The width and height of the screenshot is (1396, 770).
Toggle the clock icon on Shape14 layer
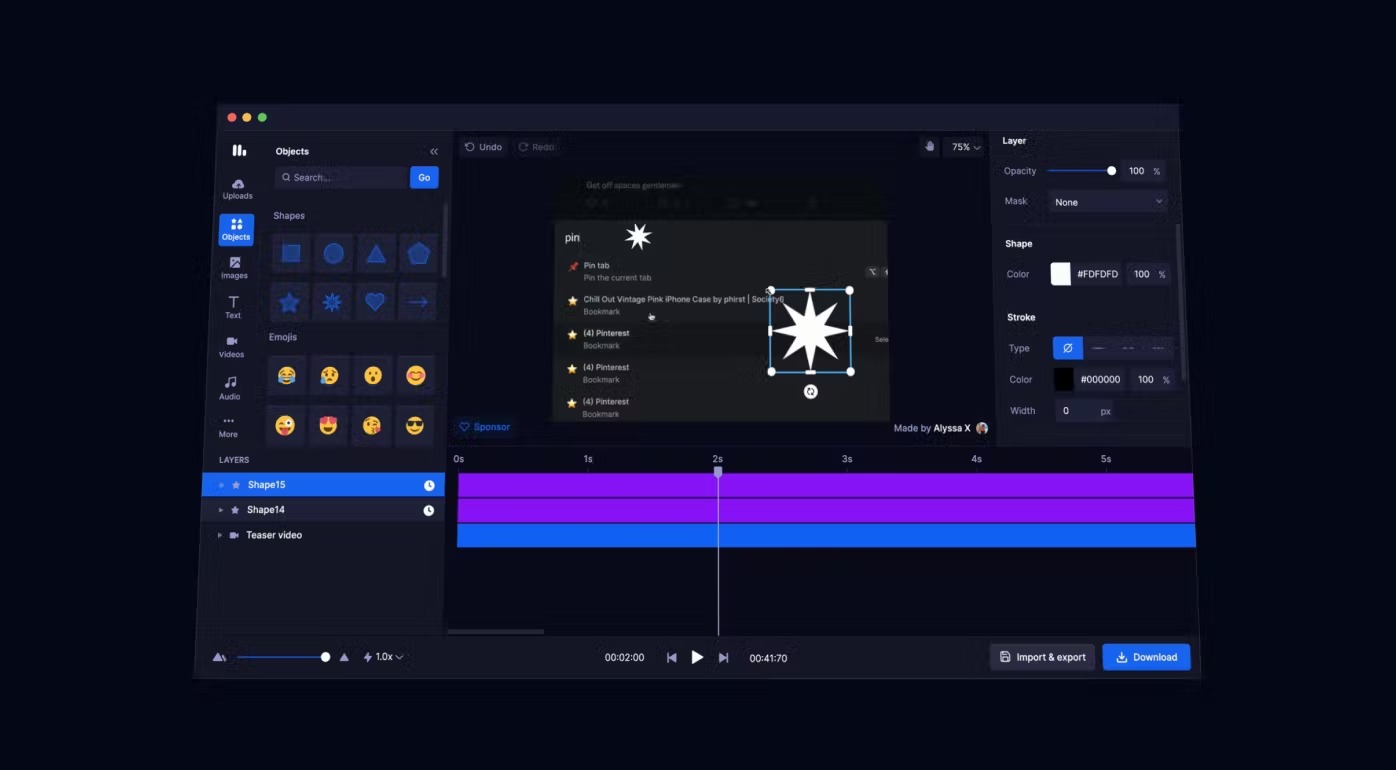tap(429, 510)
